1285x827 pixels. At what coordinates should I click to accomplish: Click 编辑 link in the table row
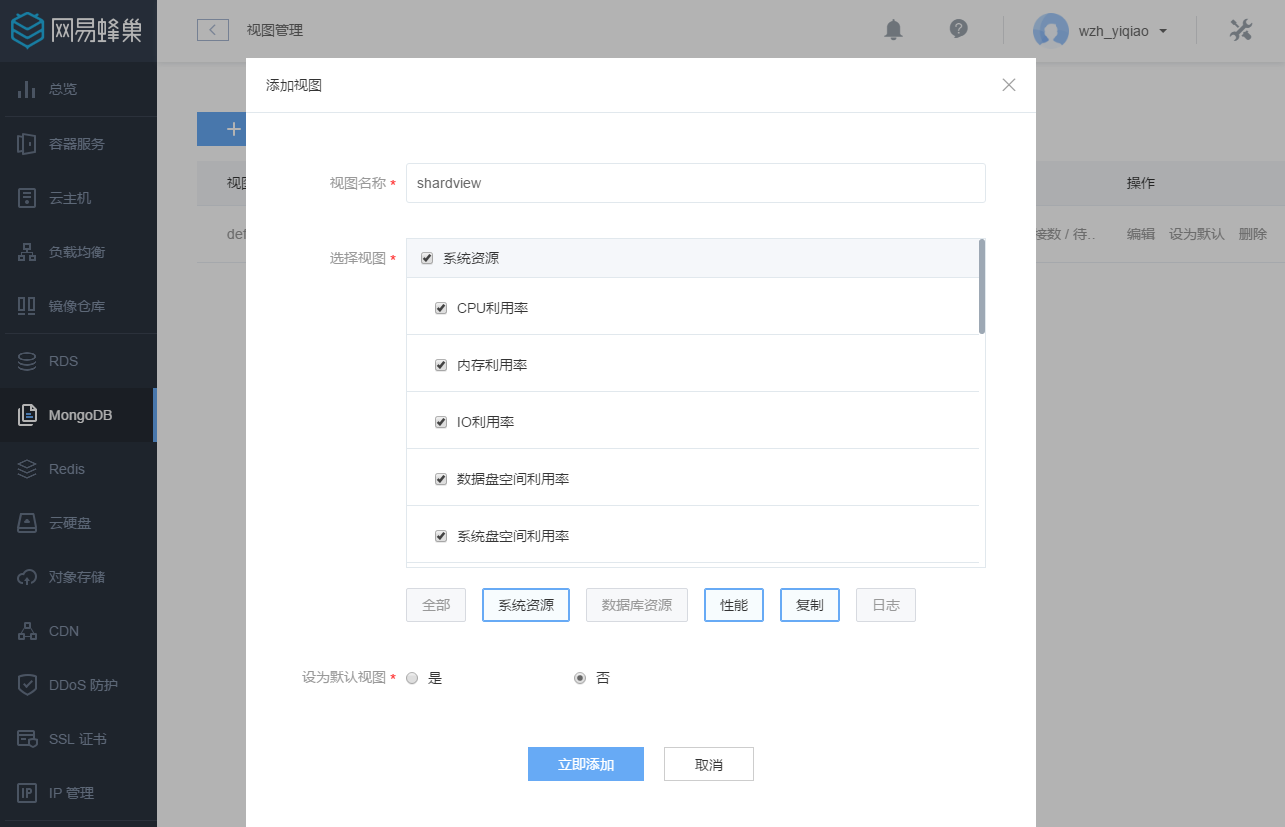[1141, 234]
